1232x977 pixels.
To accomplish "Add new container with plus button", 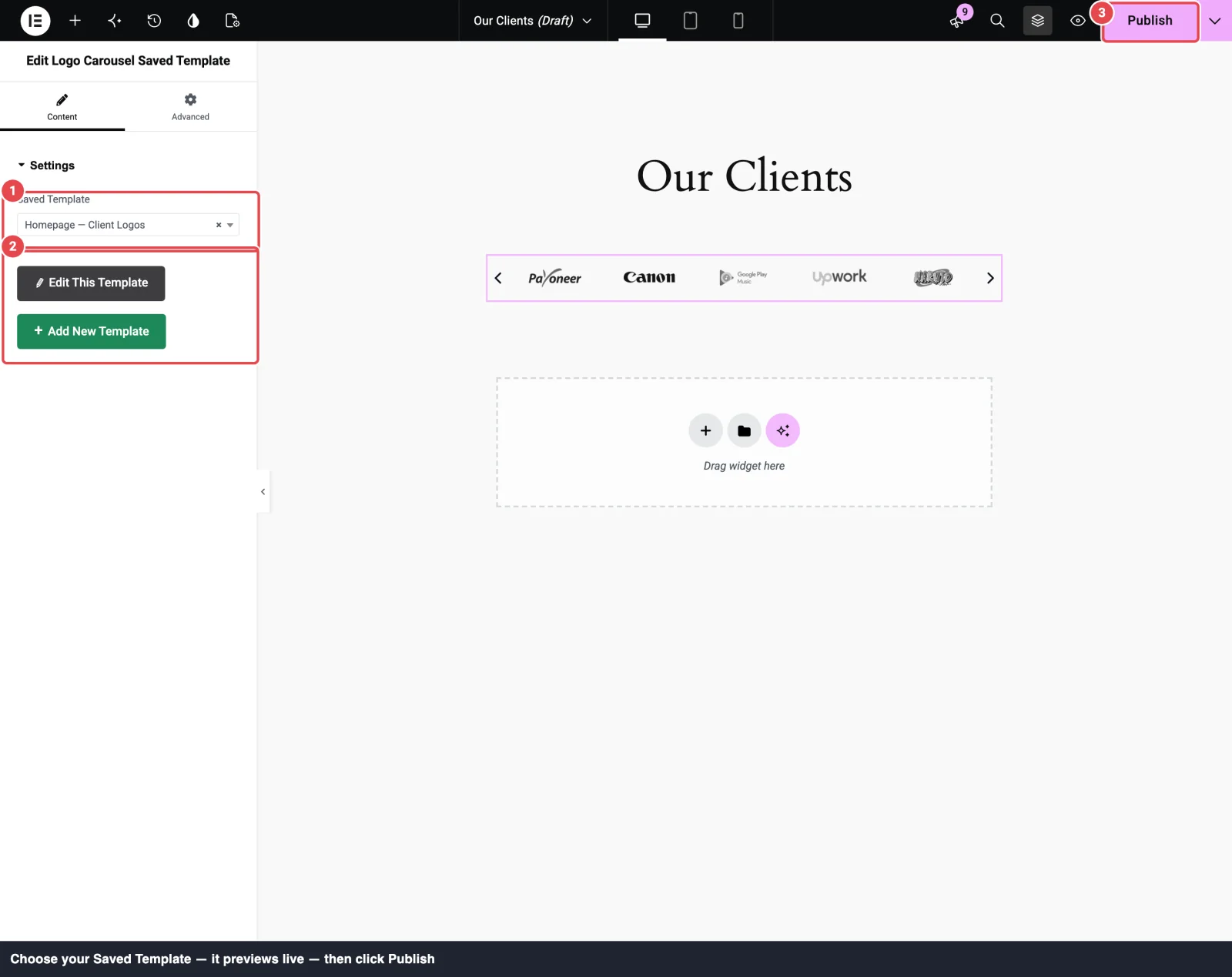I will [x=705, y=430].
